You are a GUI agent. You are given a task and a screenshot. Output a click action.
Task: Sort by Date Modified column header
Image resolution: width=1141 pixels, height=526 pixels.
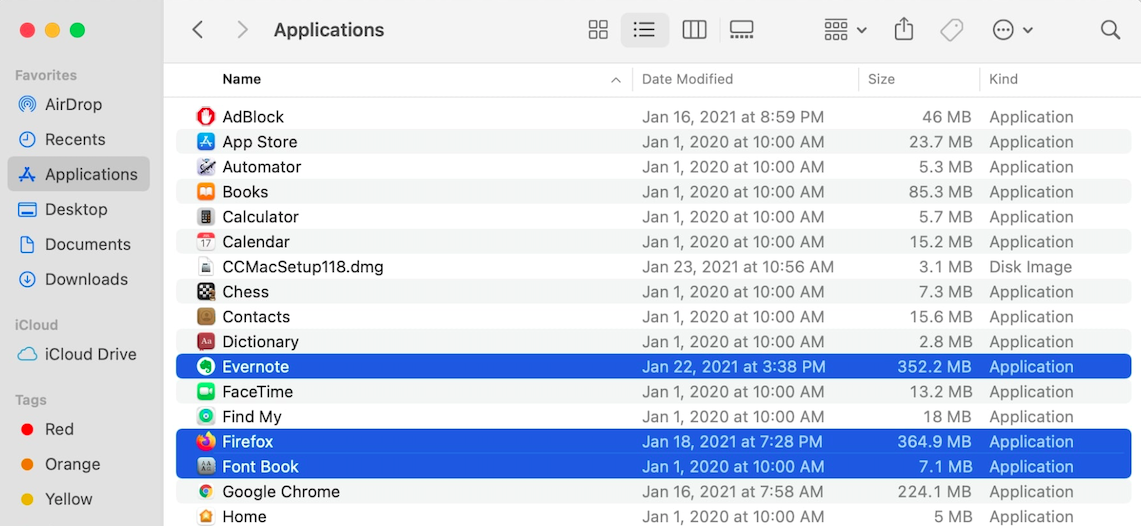(687, 79)
